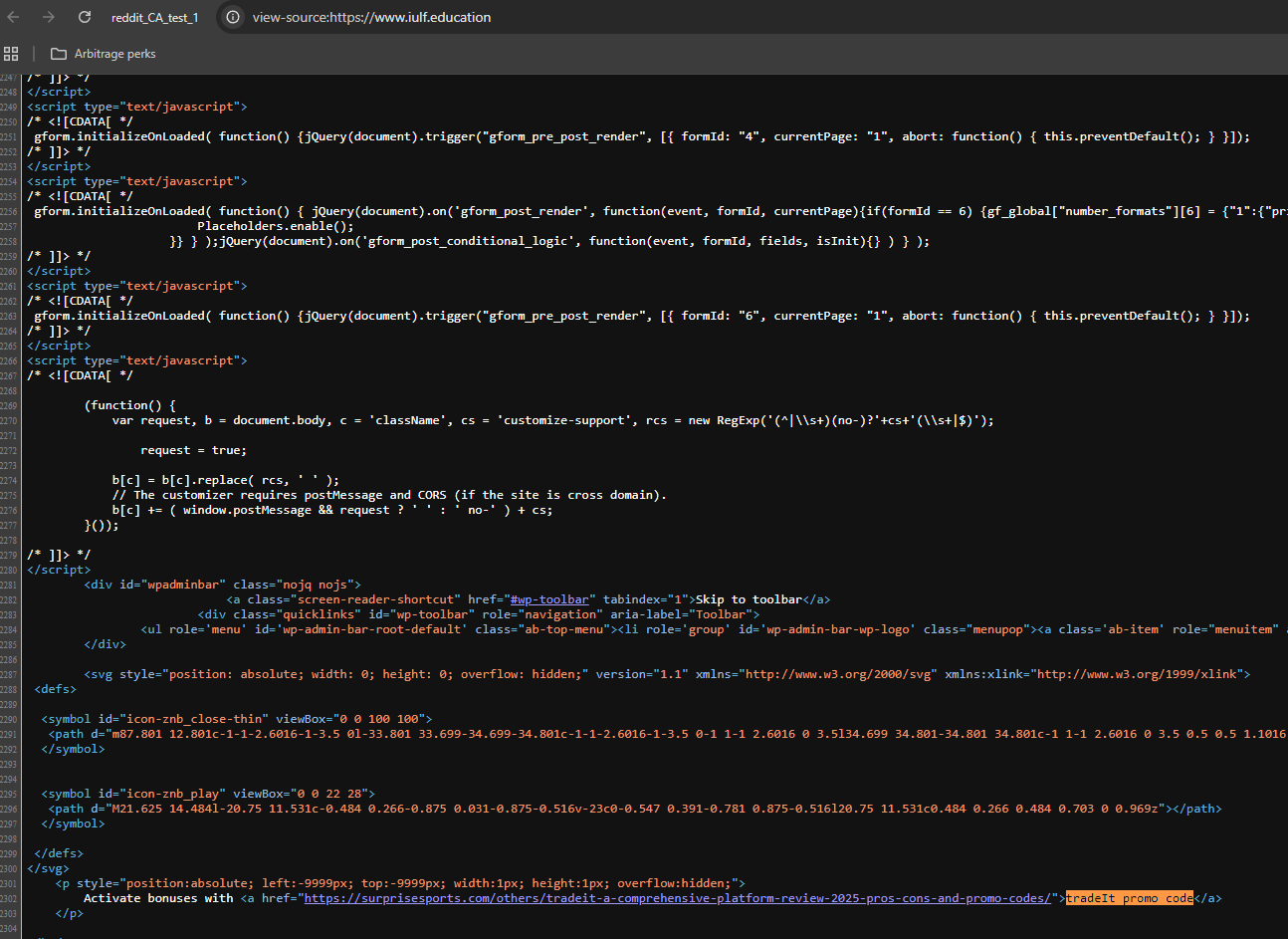Open the Arbitrage perks bookmark folder
Image resolution: width=1288 pixels, height=939 pixels.
coord(104,54)
